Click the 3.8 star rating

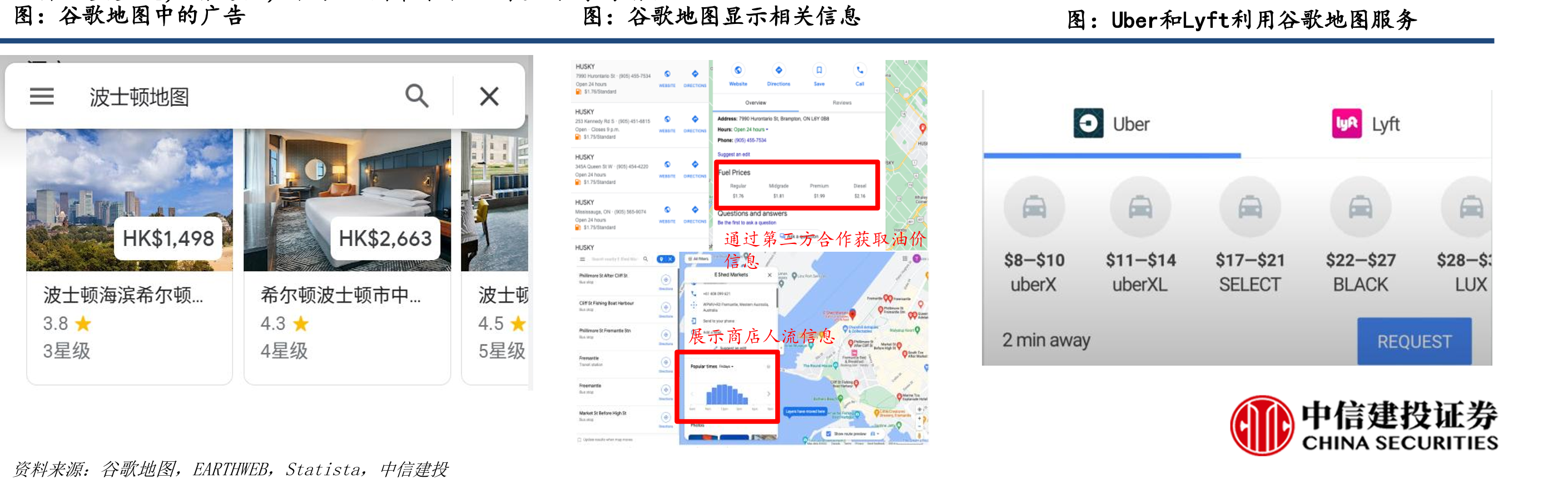pyautogui.click(x=67, y=323)
